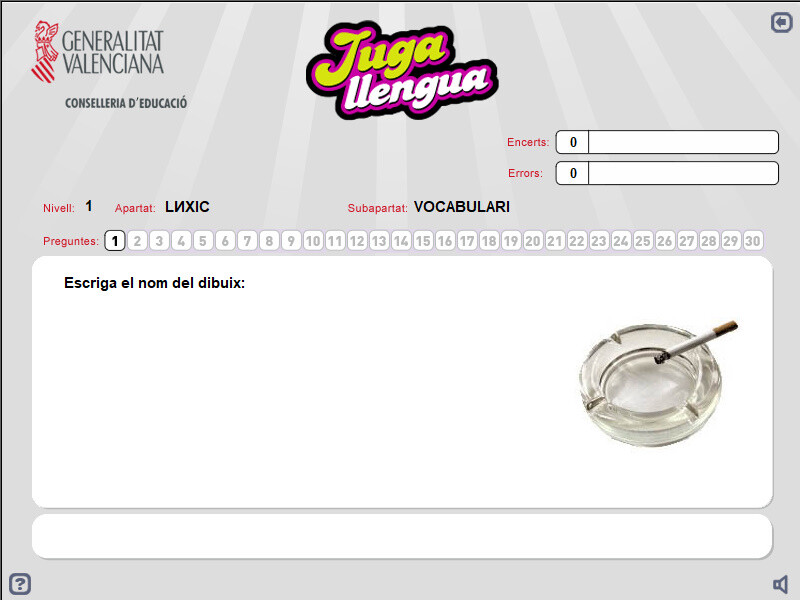This screenshot has height=600, width=800.
Task: Open the help question mark icon
Action: click(x=20, y=584)
